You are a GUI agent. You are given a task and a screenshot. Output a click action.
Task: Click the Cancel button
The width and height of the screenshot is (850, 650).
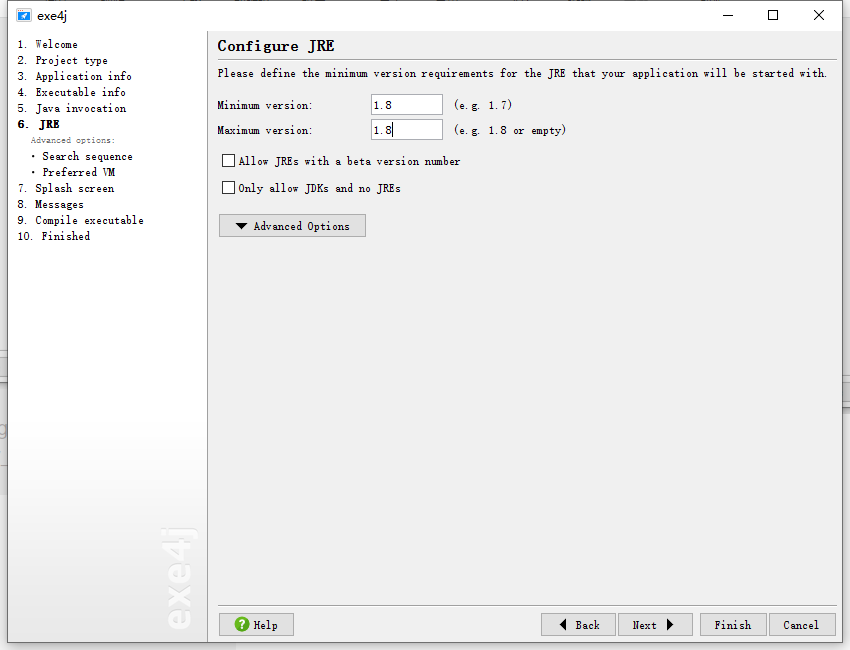click(801, 625)
